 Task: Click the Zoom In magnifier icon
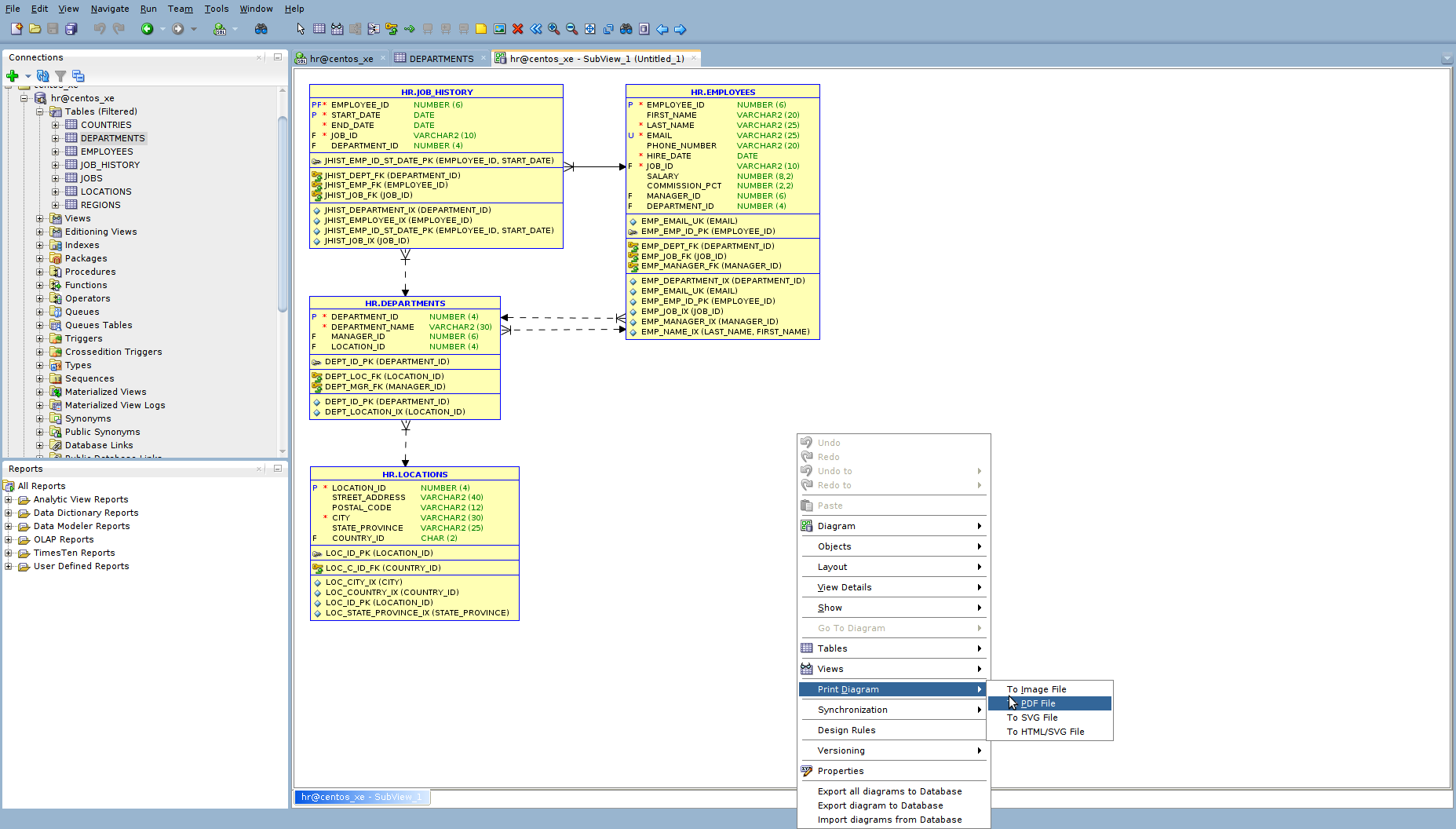[553, 29]
